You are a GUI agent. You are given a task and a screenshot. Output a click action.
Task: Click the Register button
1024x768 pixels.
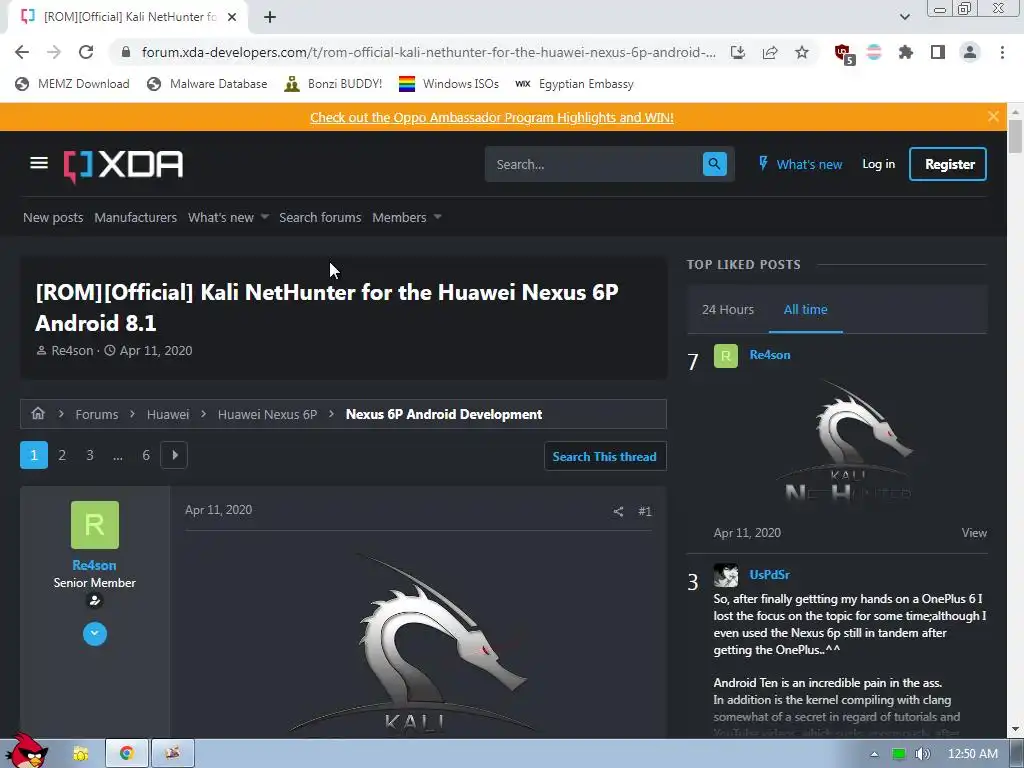[x=948, y=164]
